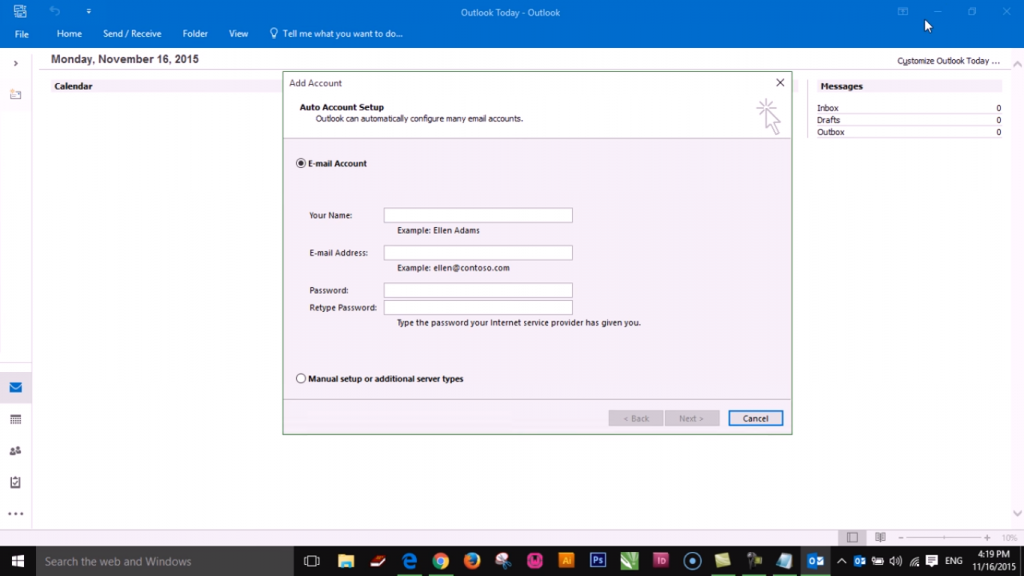Image resolution: width=1024 pixels, height=576 pixels.
Task: Click the volume speaker tray icon
Action: pyautogui.click(x=896, y=561)
